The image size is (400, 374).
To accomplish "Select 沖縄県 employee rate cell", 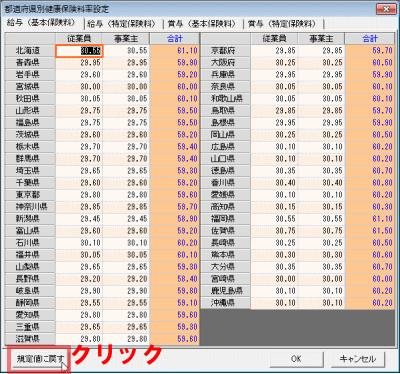I will (274, 303).
